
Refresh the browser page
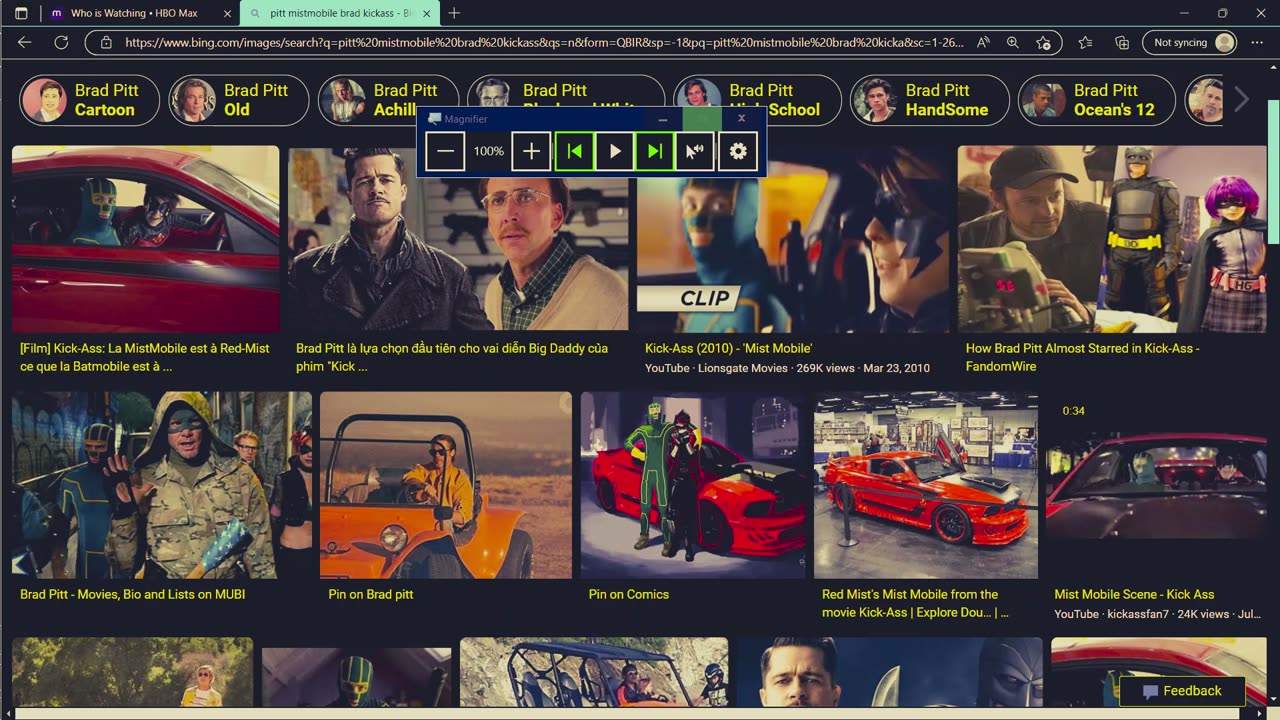[61, 43]
